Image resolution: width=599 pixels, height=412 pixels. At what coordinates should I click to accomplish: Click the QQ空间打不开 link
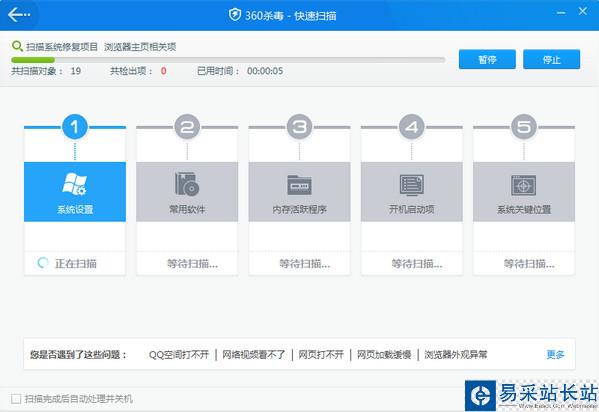point(179,355)
